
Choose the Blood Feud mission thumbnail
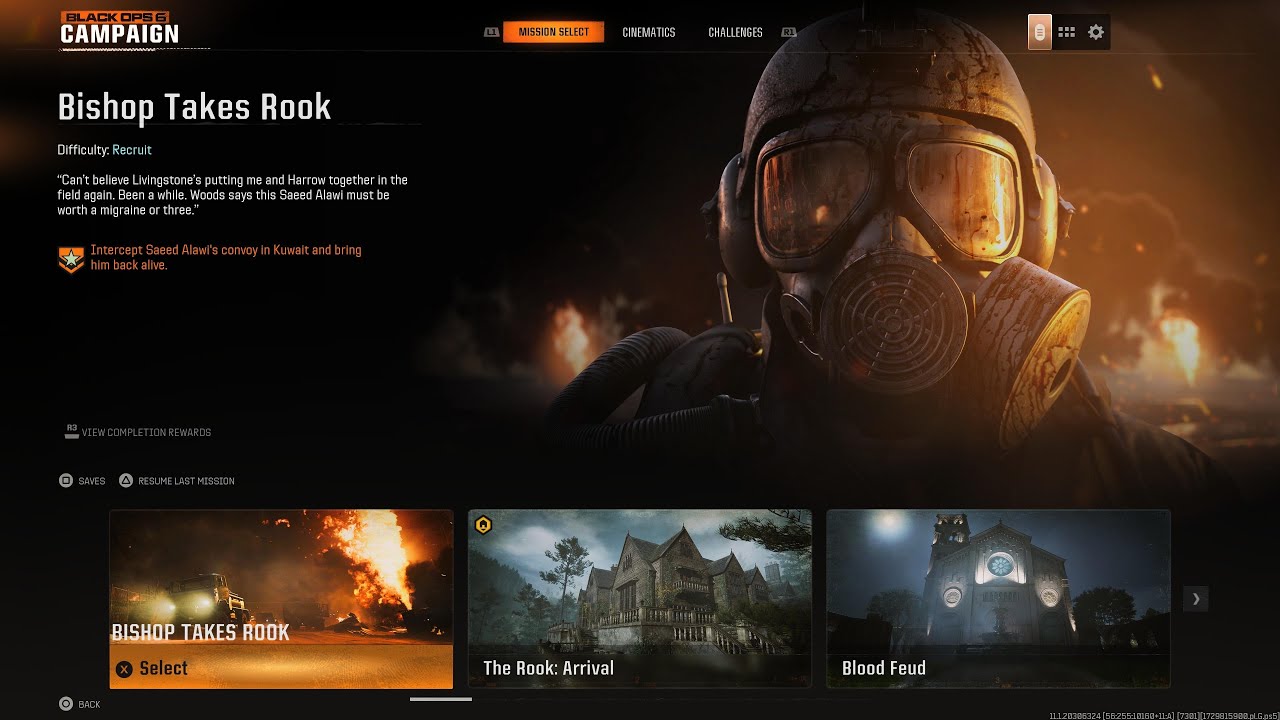click(x=998, y=599)
